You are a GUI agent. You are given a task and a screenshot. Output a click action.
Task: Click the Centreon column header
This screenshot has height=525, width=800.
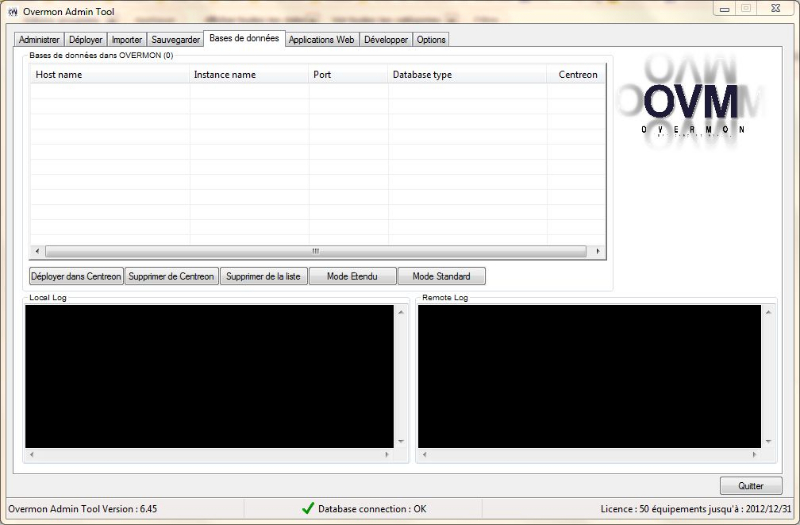[576, 74]
